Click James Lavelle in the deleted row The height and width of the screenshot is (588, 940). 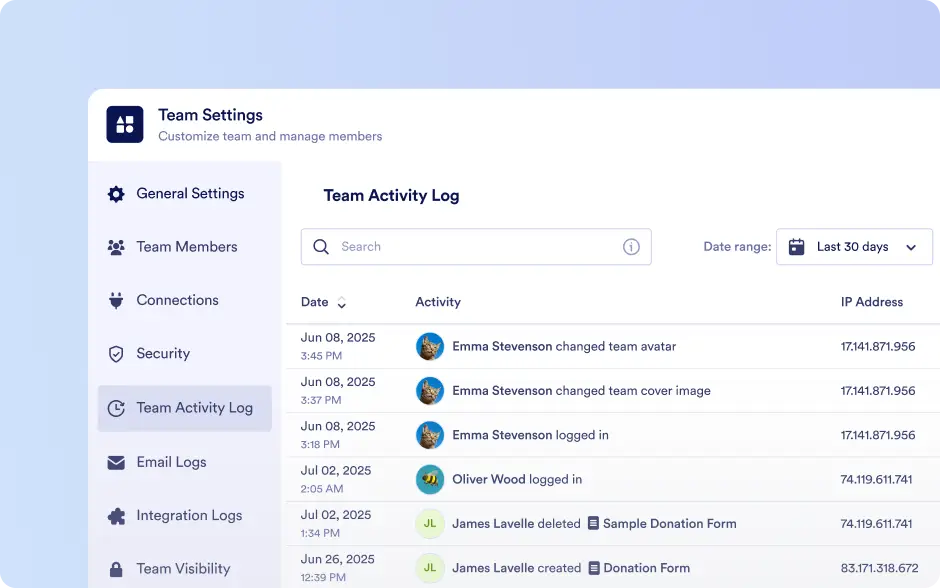(493, 523)
